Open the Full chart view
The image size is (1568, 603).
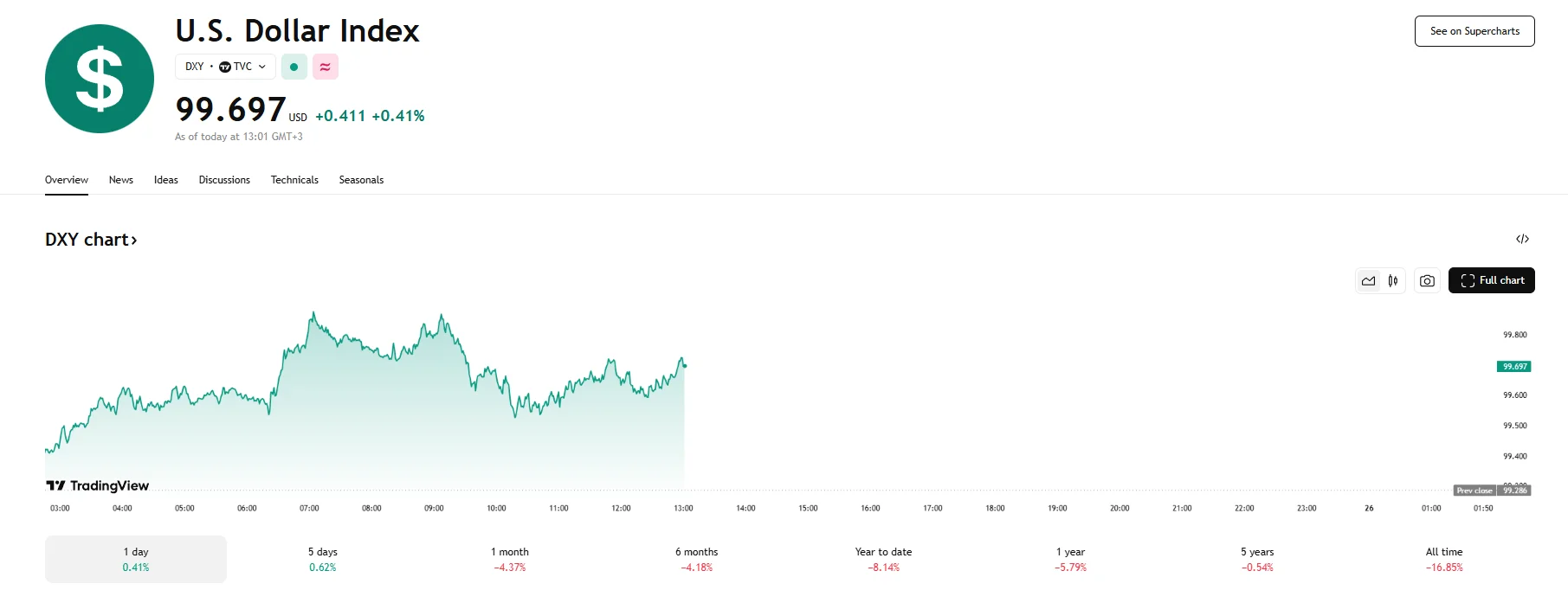tap(1492, 280)
